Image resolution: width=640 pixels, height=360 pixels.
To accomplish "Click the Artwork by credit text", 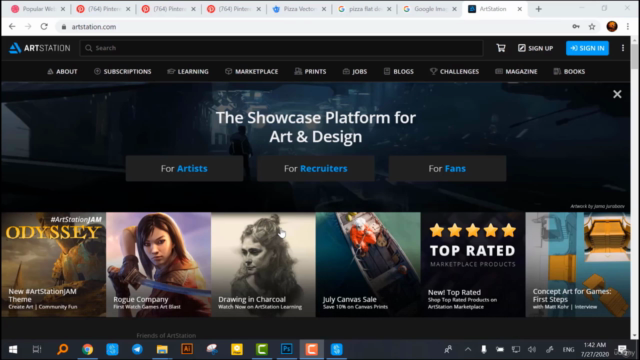I will pos(597,206).
